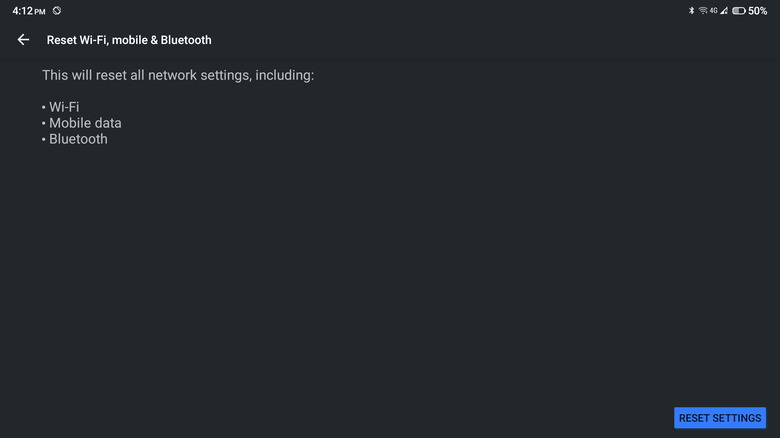Click 'This will reset all network settings' text
The image size is (780, 438).
click(x=178, y=76)
